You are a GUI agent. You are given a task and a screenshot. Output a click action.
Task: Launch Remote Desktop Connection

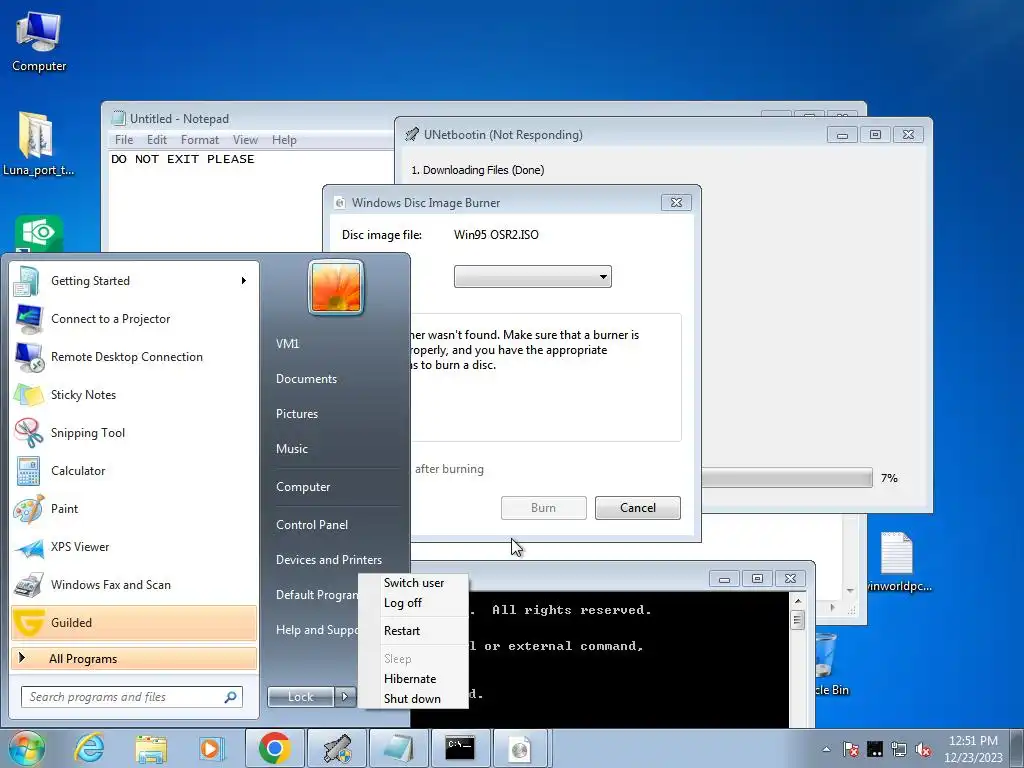click(x=134, y=357)
